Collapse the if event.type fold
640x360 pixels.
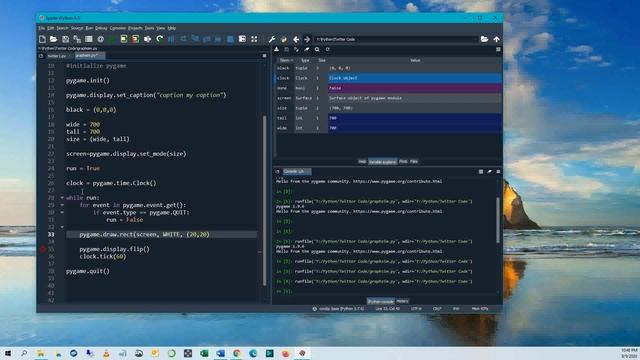pos(62,212)
